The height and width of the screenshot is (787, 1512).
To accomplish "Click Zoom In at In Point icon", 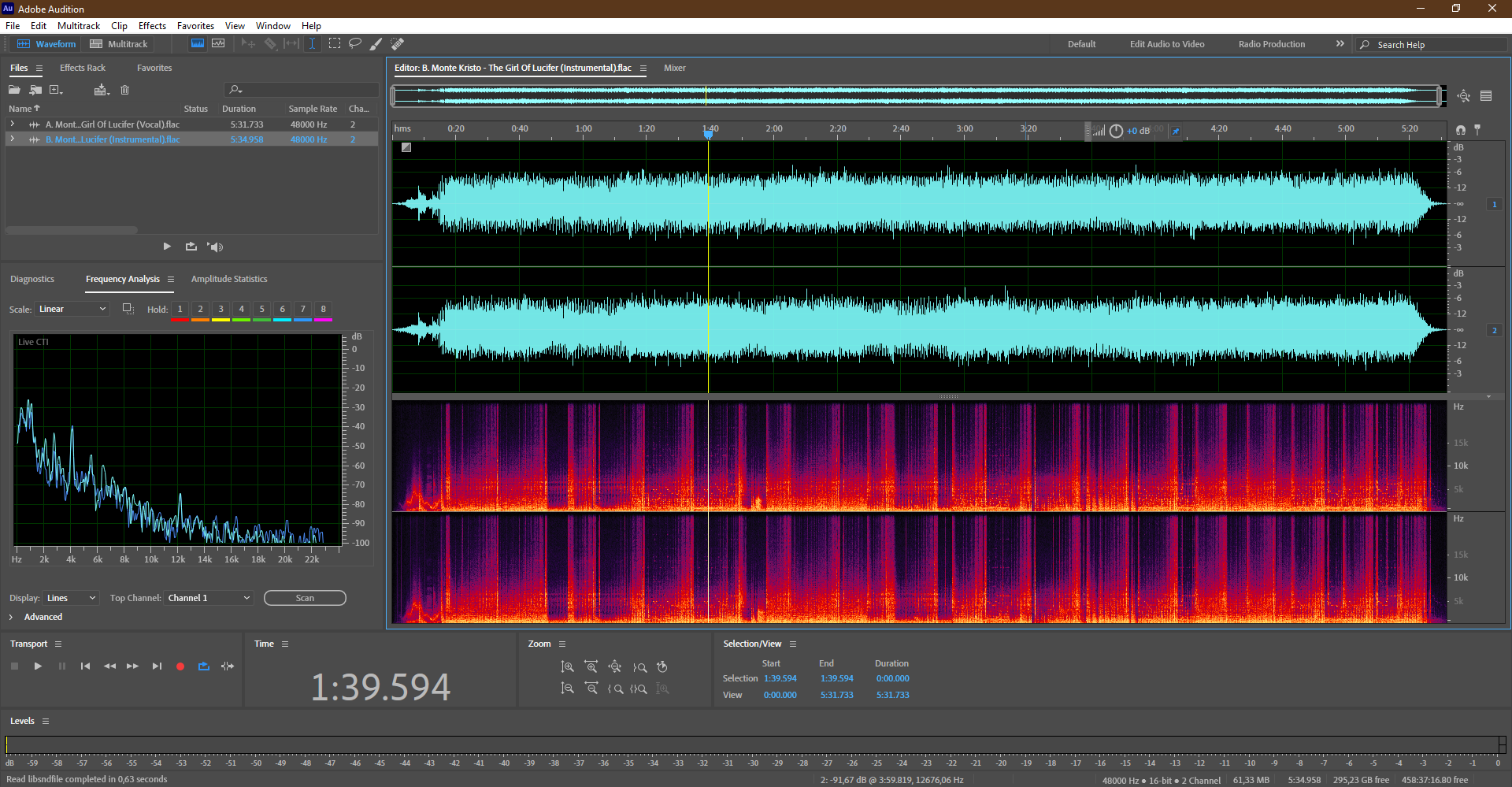I will 615,689.
